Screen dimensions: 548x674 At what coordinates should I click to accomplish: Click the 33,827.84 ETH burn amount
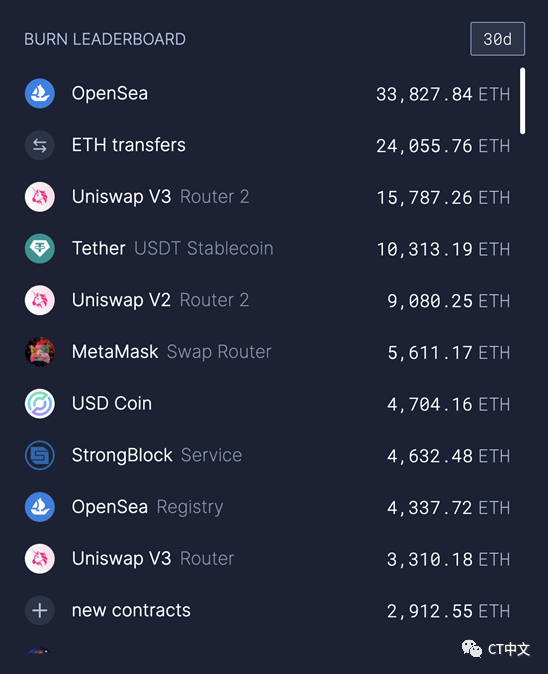[x=443, y=94]
